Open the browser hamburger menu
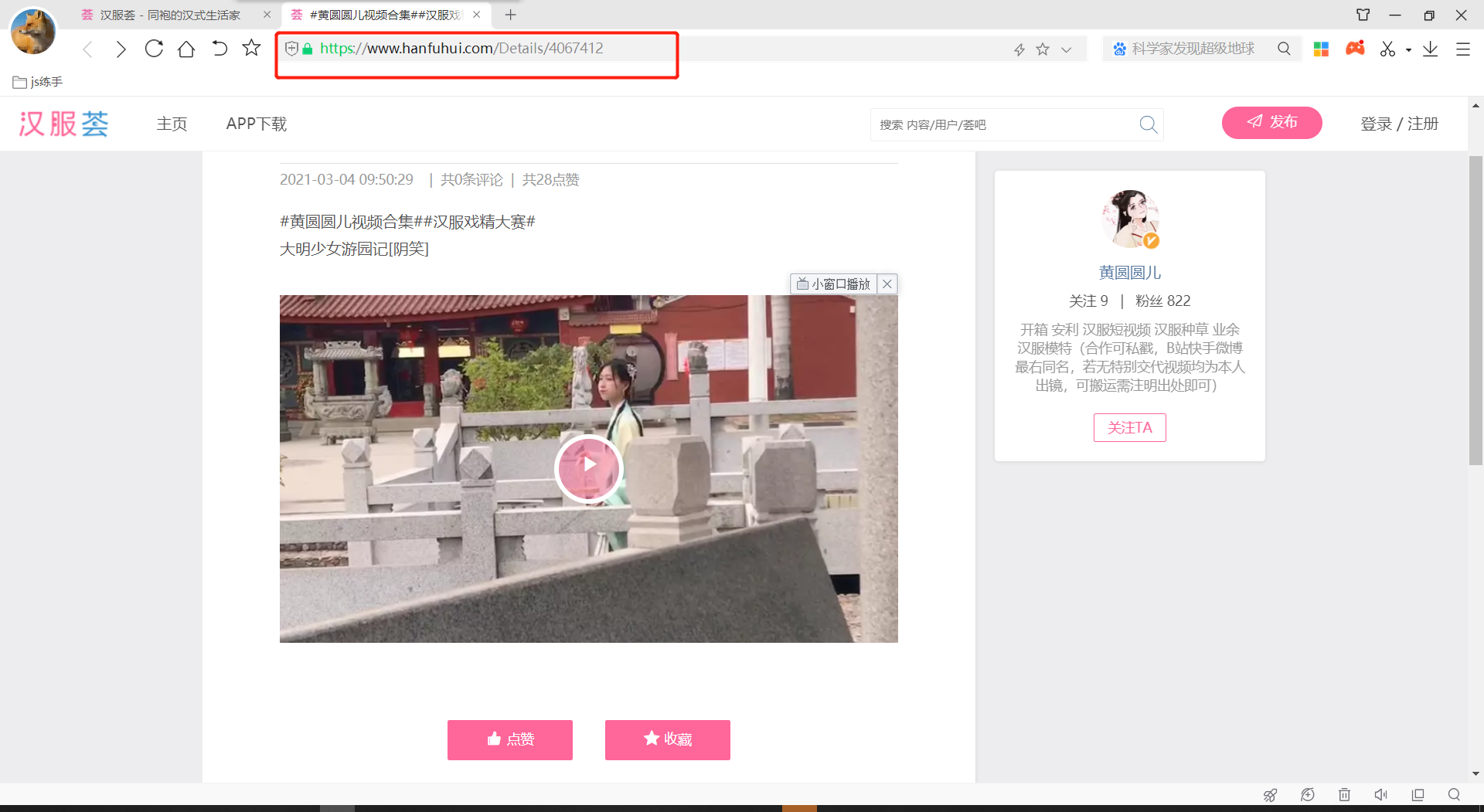The height and width of the screenshot is (812, 1484). coord(1462,49)
